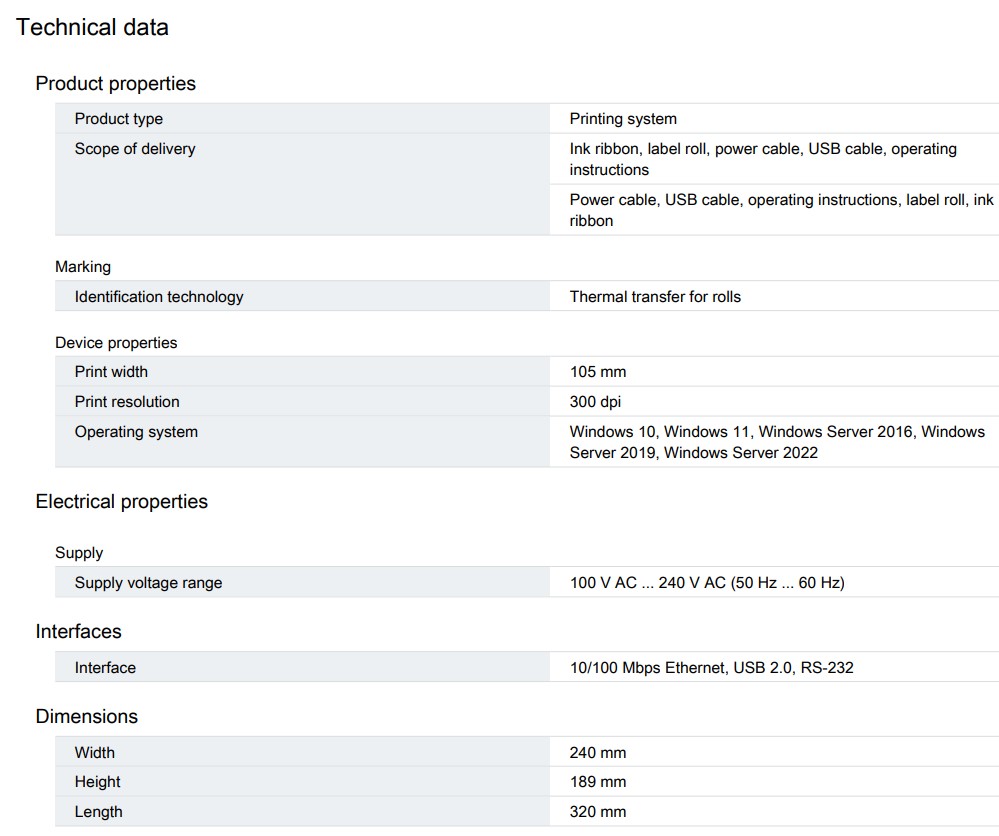This screenshot has height=836, width=999.
Task: Click the Interfaces section heading
Action: (x=78, y=632)
